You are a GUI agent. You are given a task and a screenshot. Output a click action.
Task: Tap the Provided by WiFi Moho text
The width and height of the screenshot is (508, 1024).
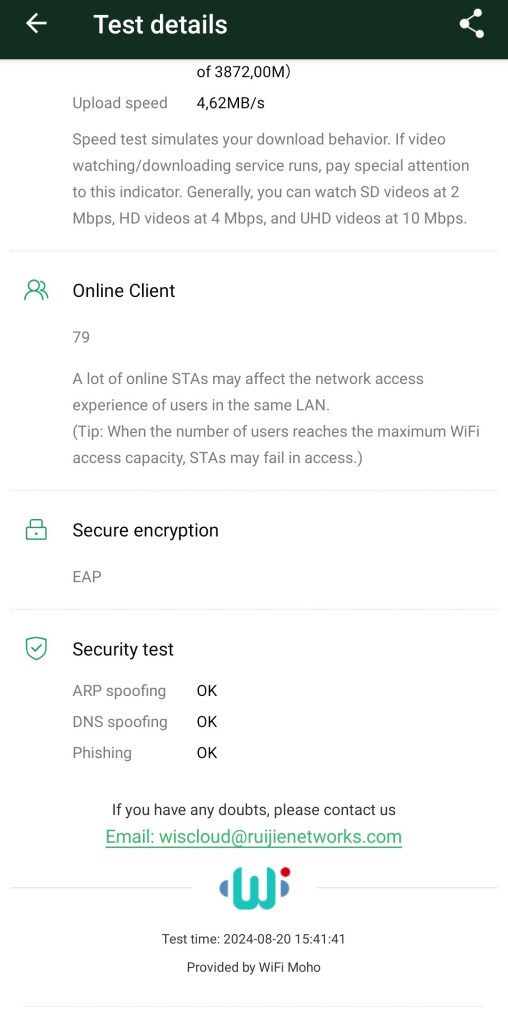point(253,968)
